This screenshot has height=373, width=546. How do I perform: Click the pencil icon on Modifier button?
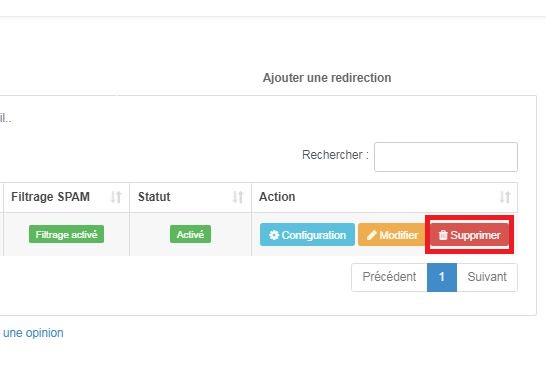tap(372, 235)
